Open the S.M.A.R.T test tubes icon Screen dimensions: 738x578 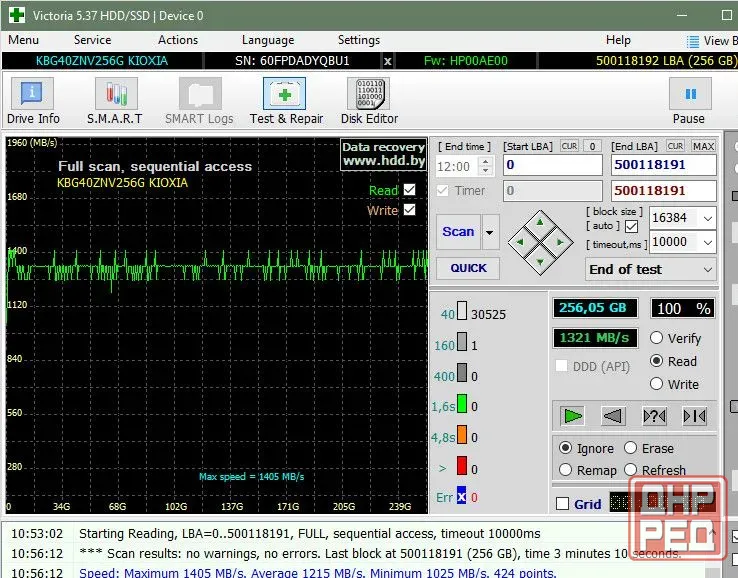coord(116,94)
